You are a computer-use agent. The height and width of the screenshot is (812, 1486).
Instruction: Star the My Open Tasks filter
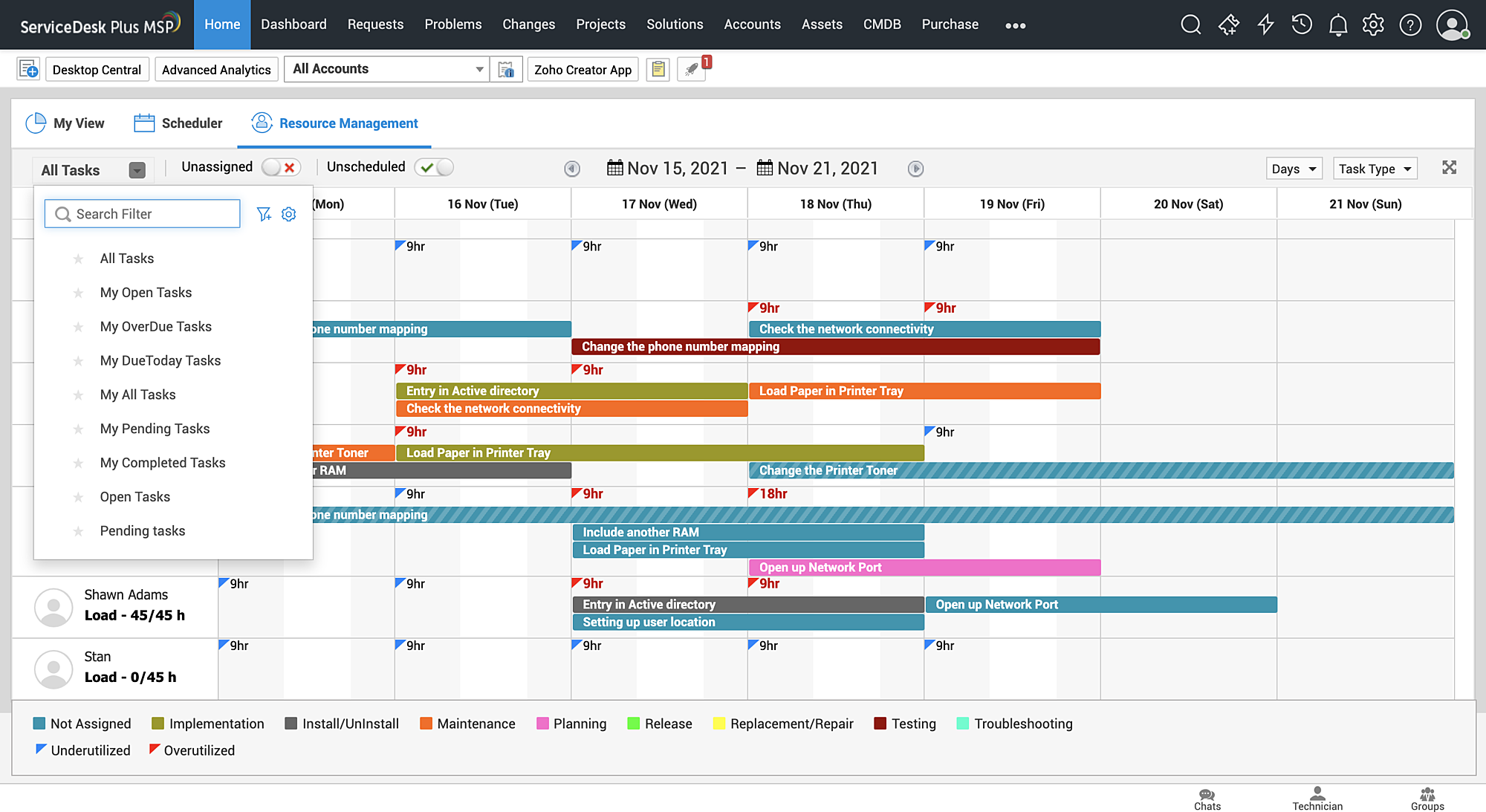pyautogui.click(x=78, y=293)
